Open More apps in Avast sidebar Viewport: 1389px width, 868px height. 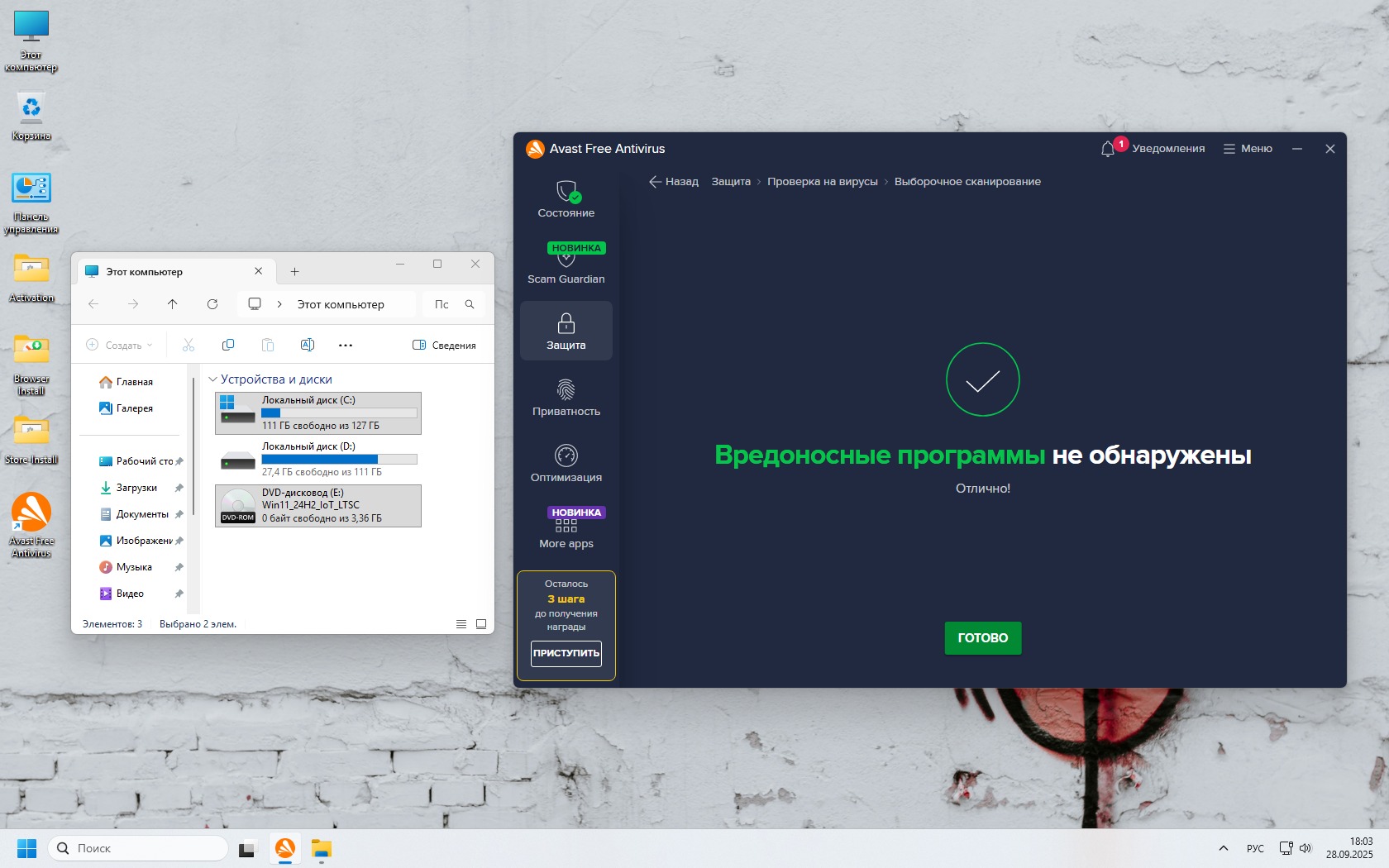coord(566,529)
